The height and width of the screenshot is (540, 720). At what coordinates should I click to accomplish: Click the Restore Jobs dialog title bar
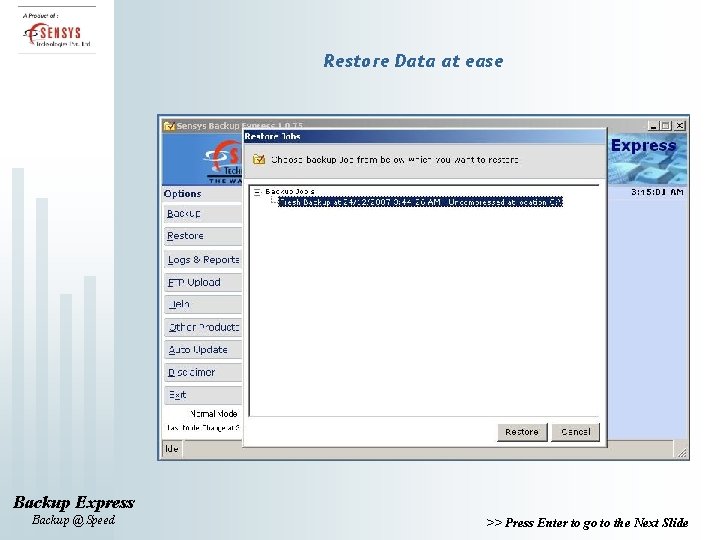point(424,136)
